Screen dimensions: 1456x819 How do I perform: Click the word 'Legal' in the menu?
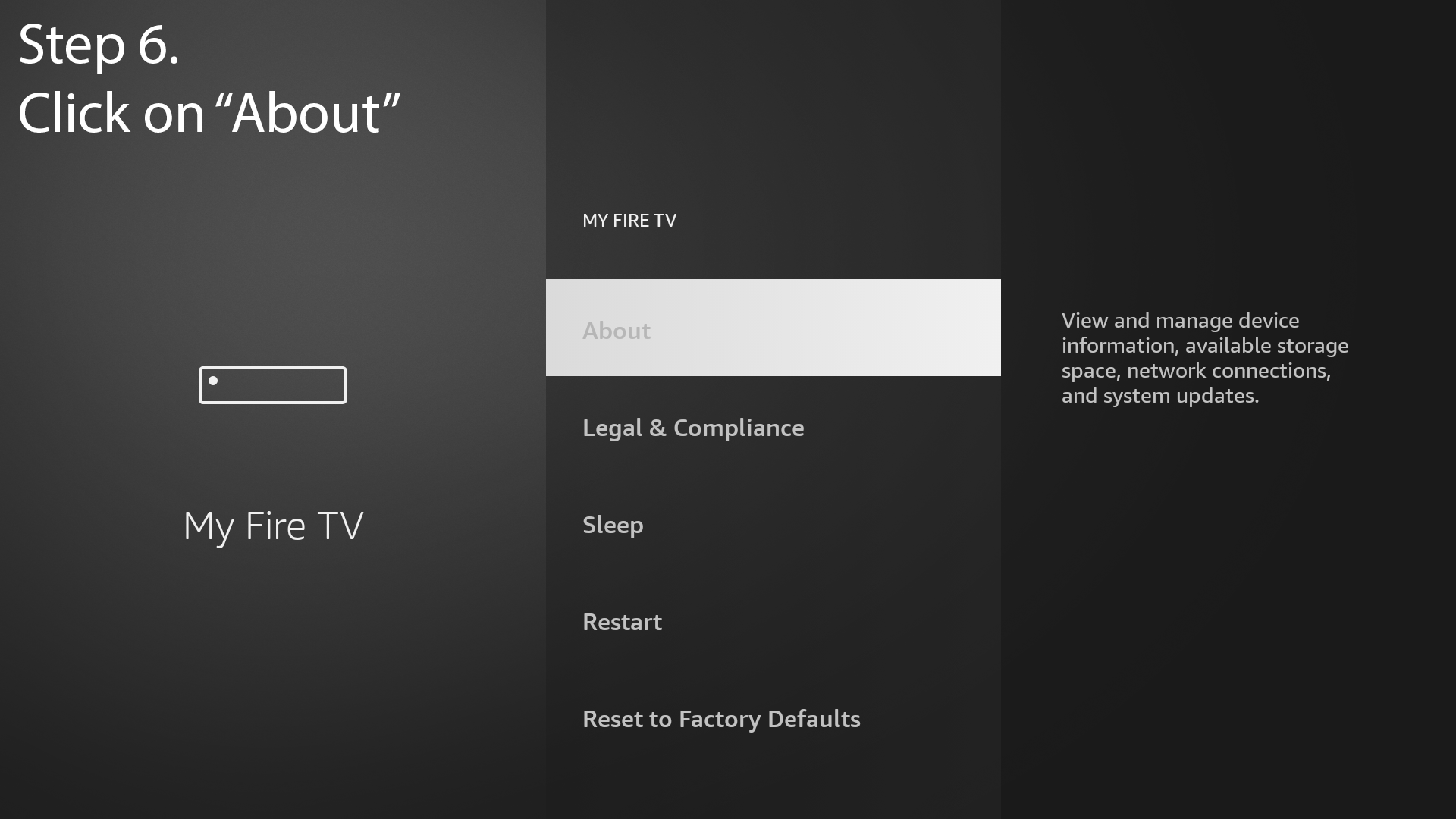click(612, 428)
